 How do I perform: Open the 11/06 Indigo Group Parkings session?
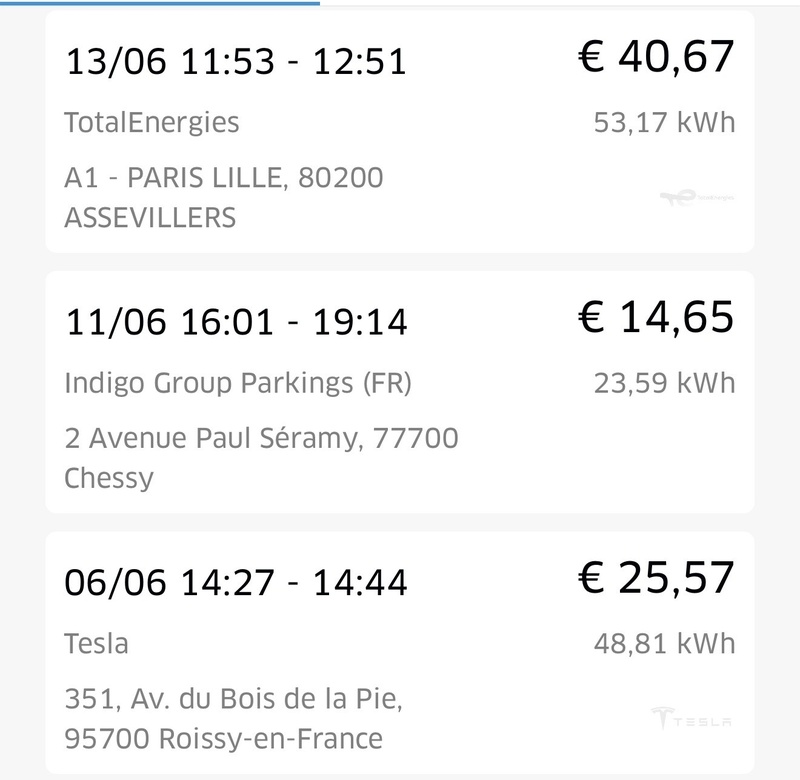[399, 392]
